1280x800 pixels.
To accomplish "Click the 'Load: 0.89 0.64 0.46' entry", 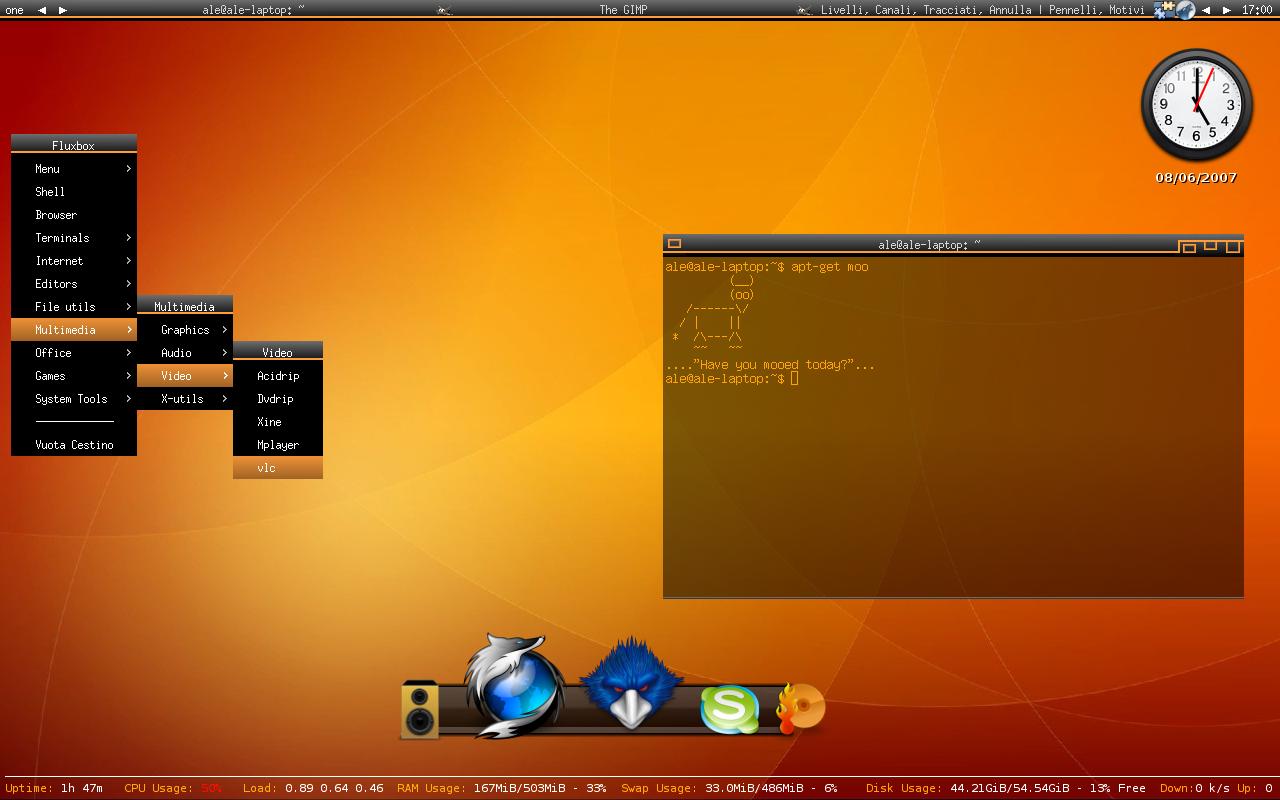I will pos(313,788).
